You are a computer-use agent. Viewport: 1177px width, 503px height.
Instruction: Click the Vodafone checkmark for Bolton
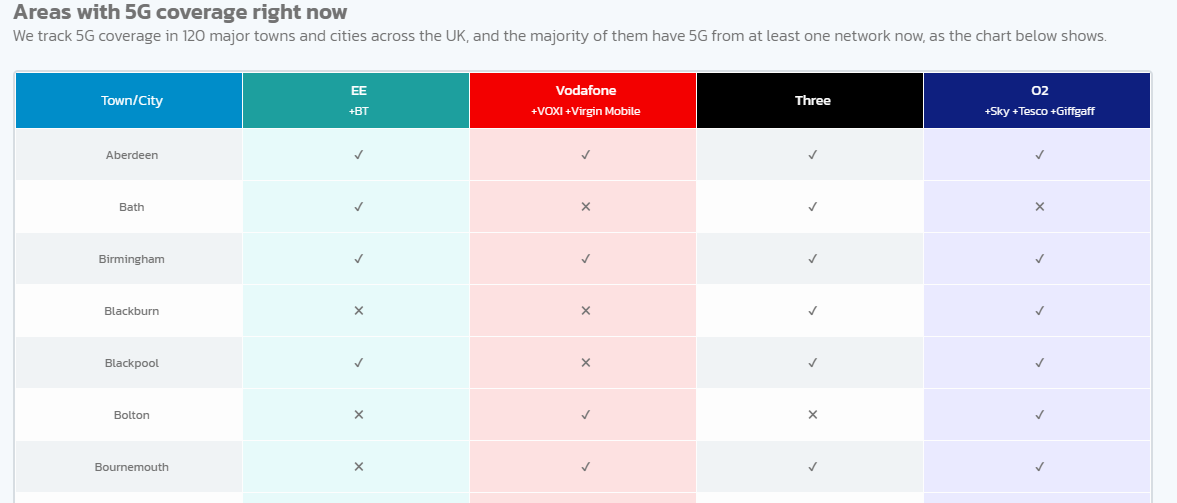click(585, 414)
